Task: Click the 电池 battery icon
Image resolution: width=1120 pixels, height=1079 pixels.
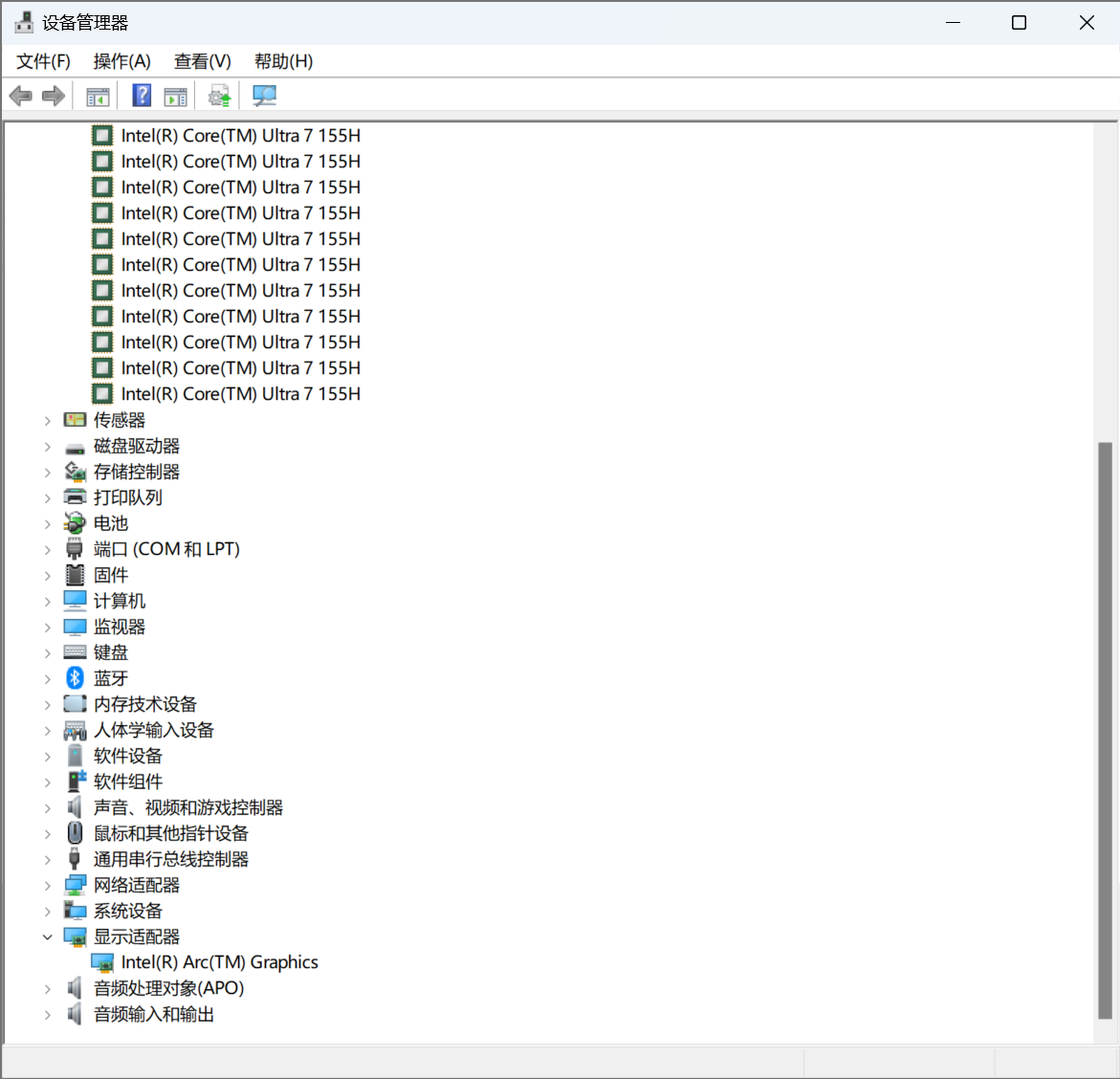Action: tap(75, 523)
